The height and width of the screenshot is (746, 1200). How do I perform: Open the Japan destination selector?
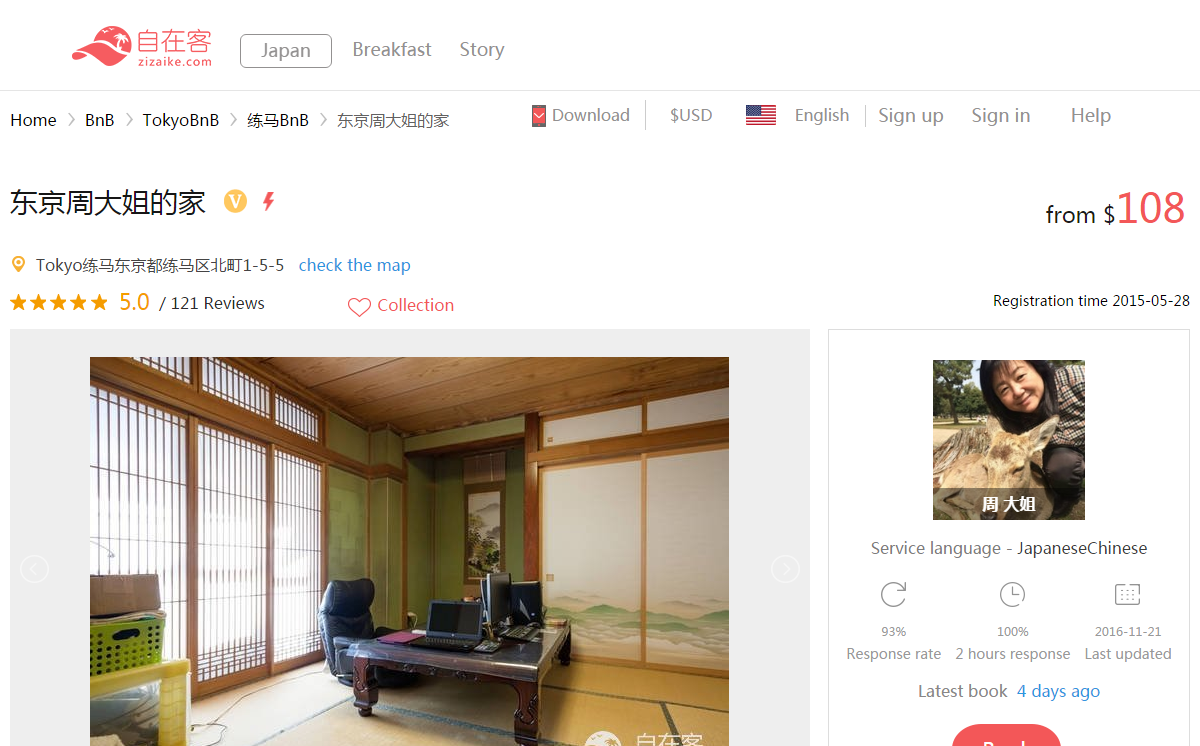pos(286,51)
